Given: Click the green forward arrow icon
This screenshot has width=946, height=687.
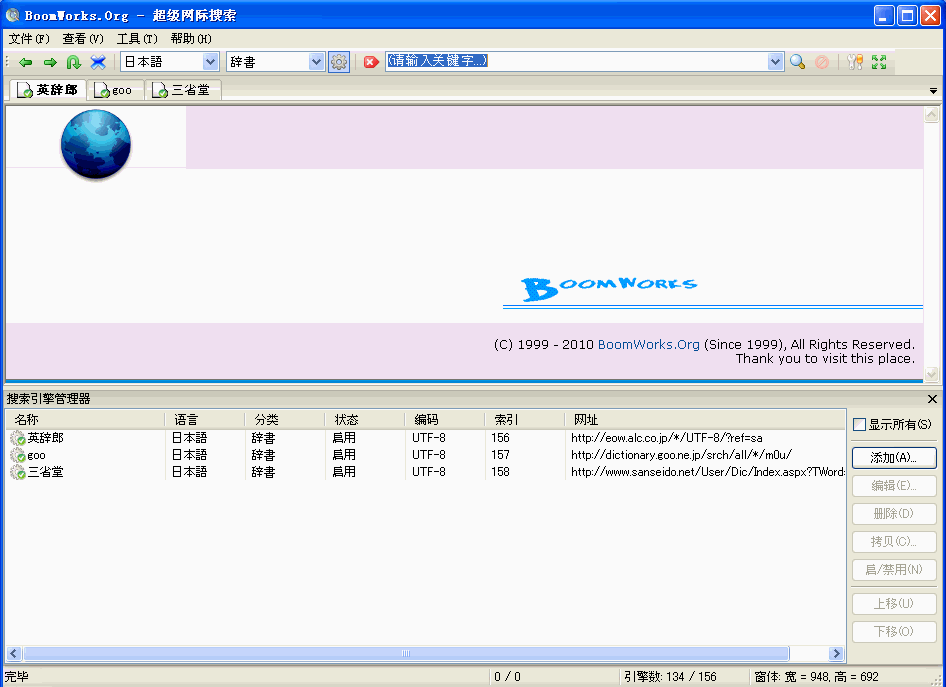Looking at the screenshot, I should point(50,62).
